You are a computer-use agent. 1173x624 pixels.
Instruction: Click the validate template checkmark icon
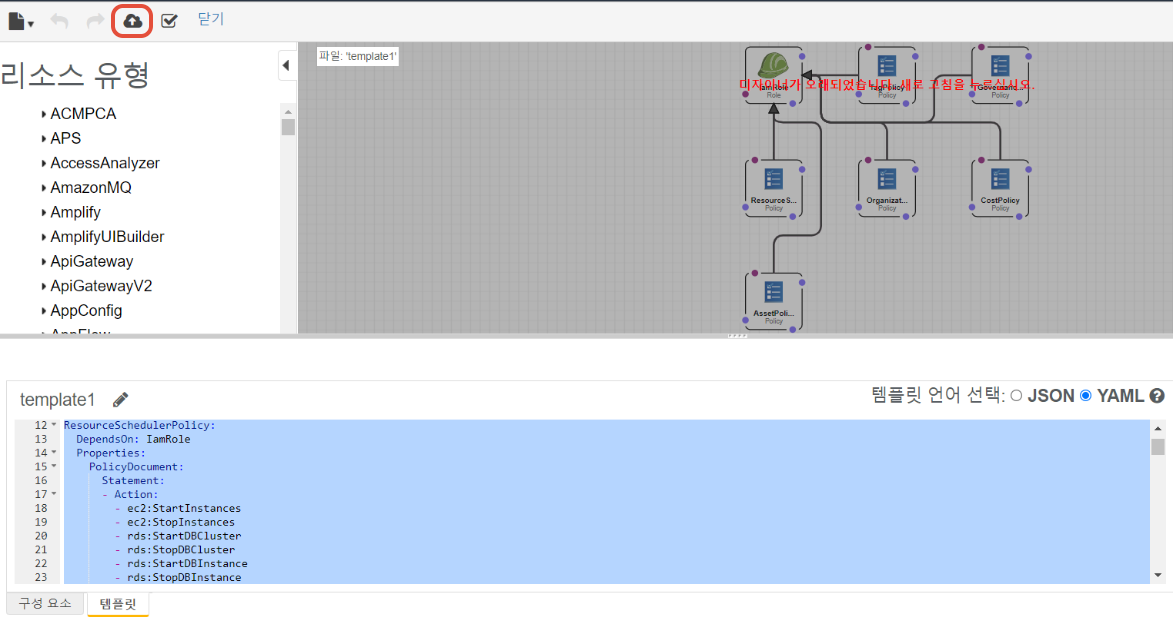[169, 21]
